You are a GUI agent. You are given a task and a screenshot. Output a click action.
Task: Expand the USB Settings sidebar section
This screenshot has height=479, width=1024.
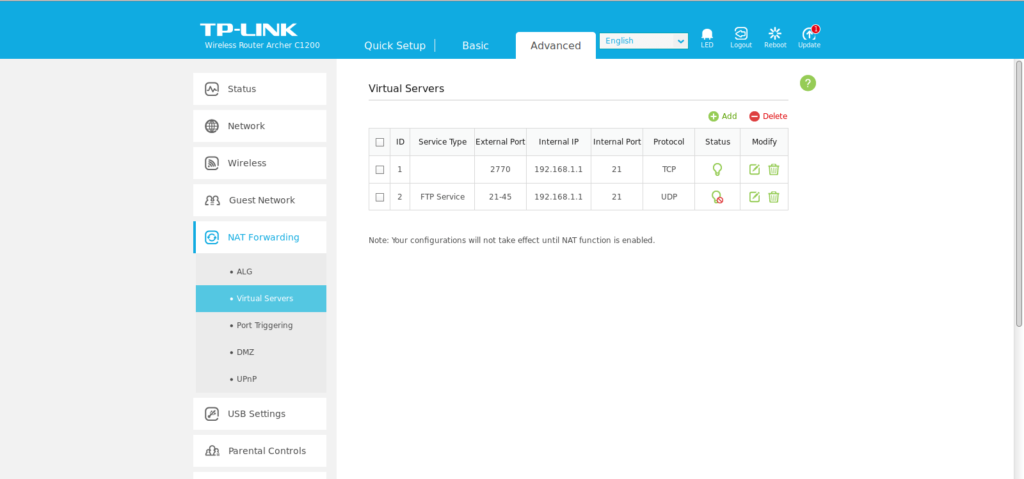(x=260, y=414)
